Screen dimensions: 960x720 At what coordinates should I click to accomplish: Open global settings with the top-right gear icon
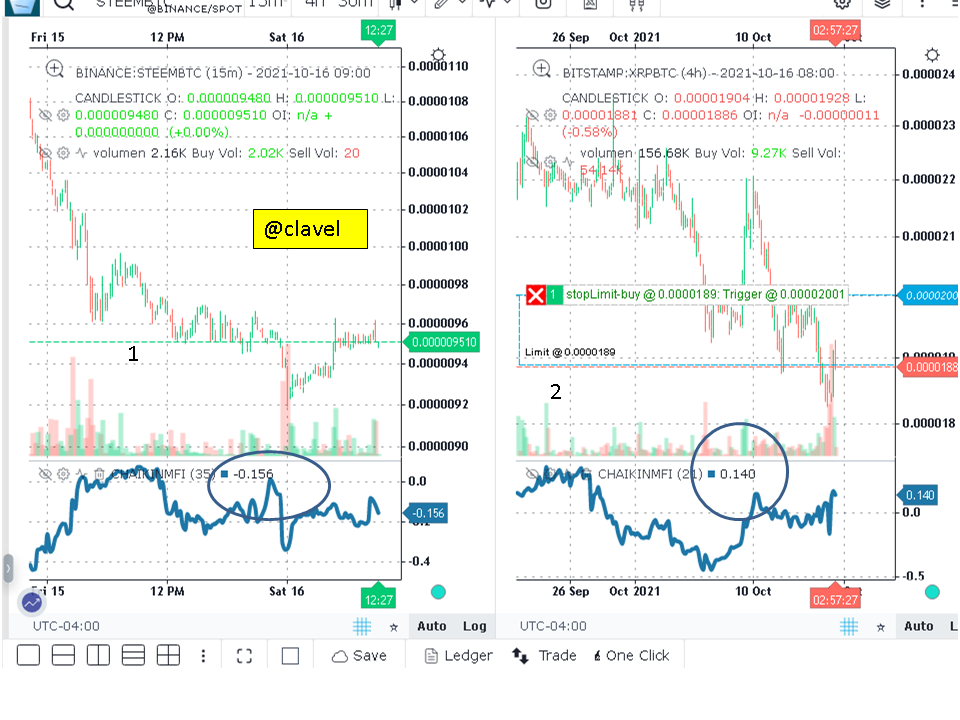point(842,4)
